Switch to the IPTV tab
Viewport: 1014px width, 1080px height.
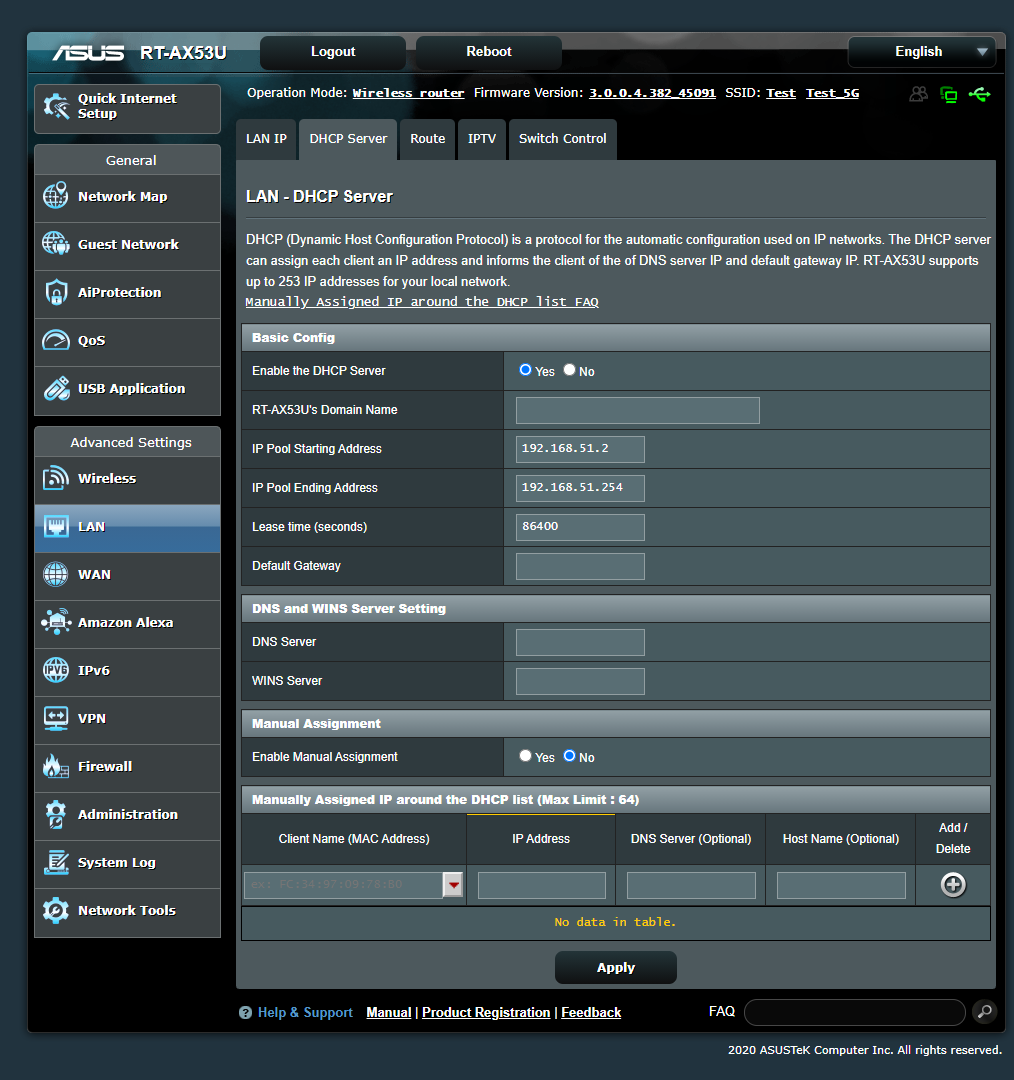(481, 139)
